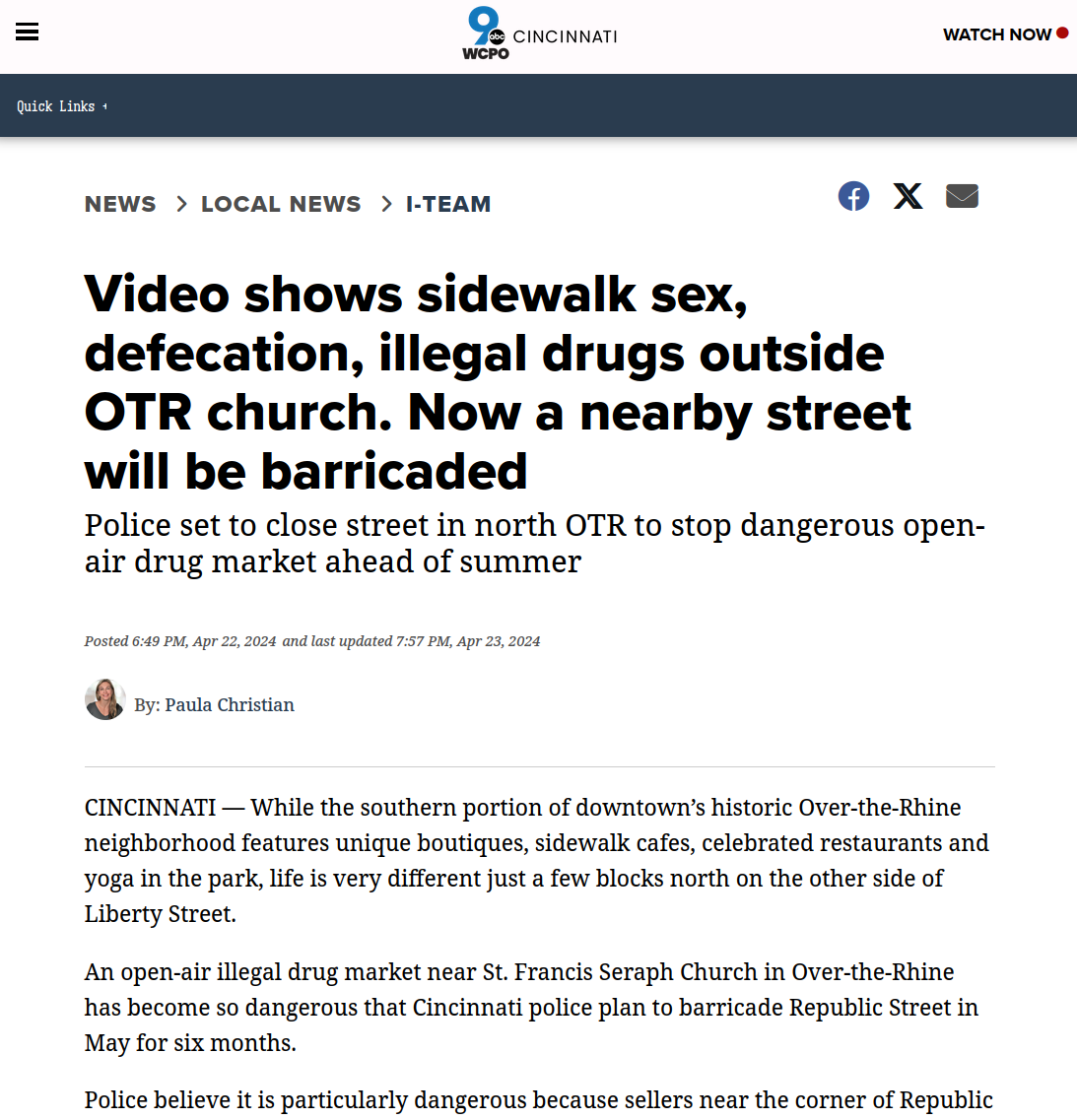Click the 'last updated 7:57 PM, Apr 23, 2024' text
The height and width of the screenshot is (1120, 1077).
424,641
